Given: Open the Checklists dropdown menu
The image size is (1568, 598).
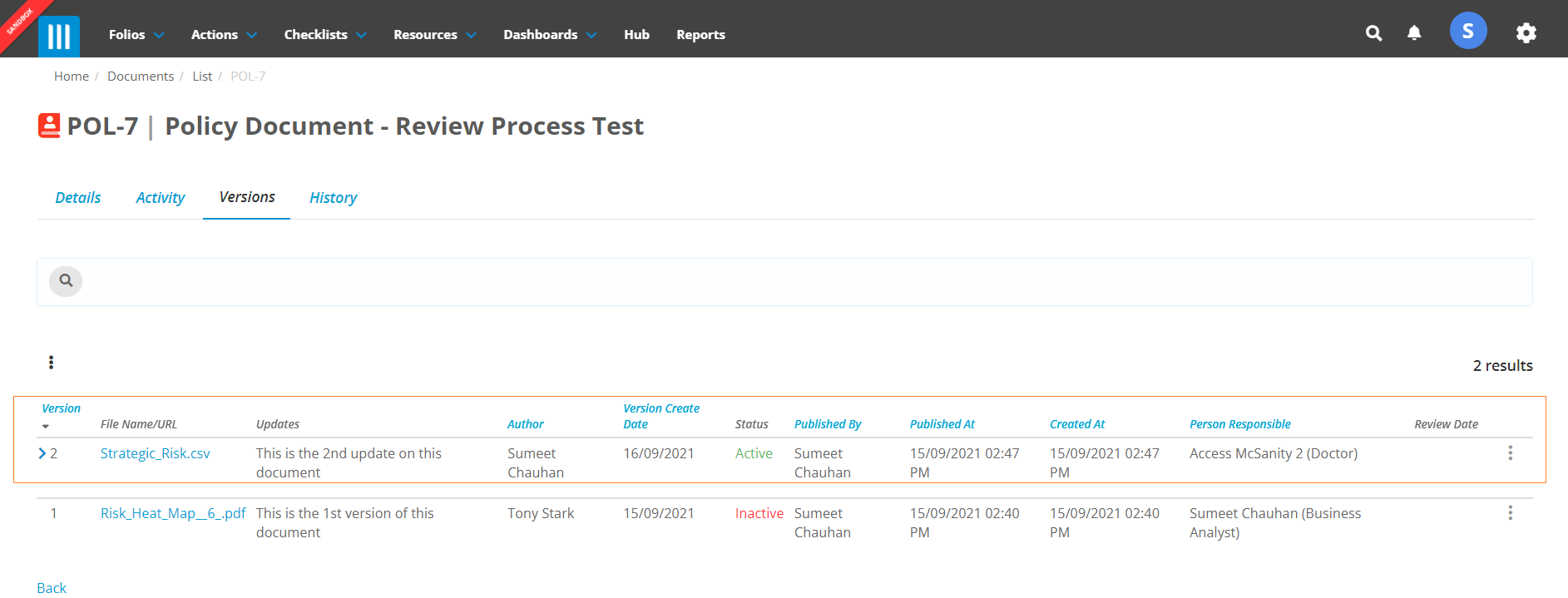Looking at the screenshot, I should [x=325, y=34].
